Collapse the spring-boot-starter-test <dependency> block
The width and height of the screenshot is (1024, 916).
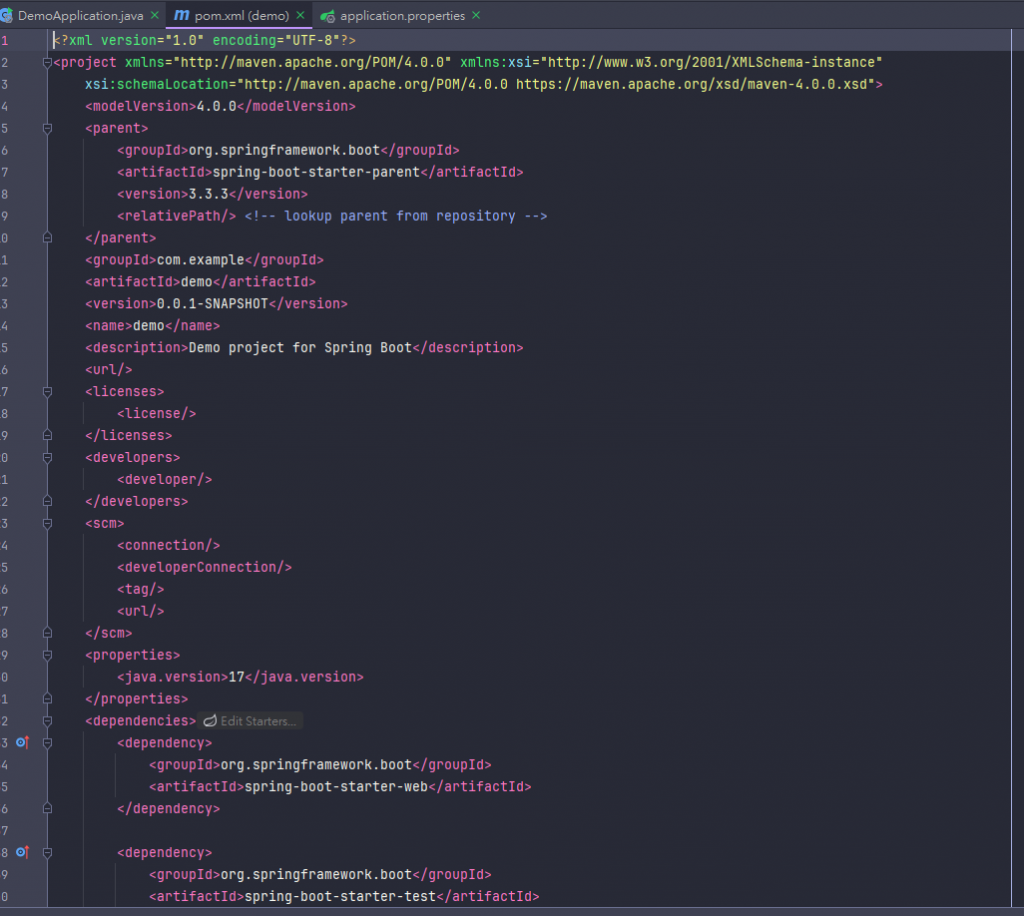47,853
